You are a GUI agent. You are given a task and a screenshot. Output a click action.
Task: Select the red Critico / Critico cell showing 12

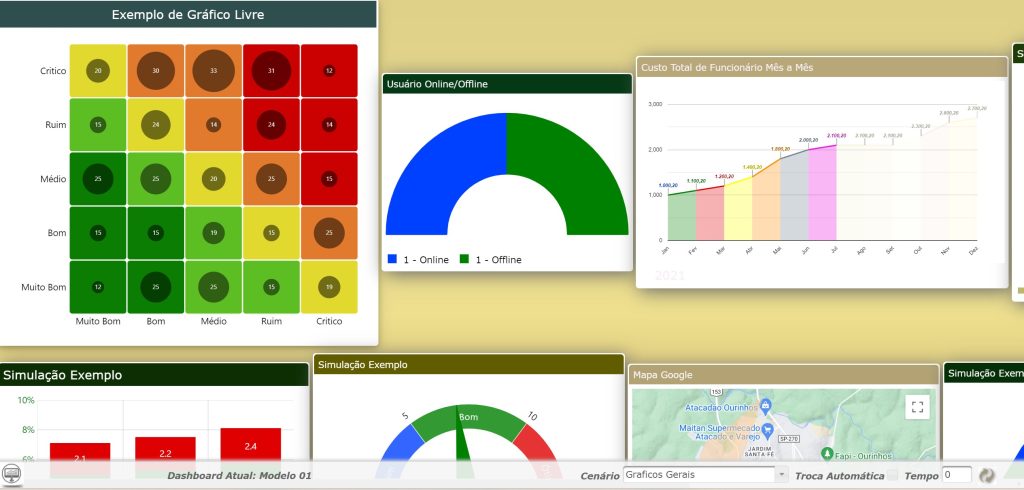[329, 71]
